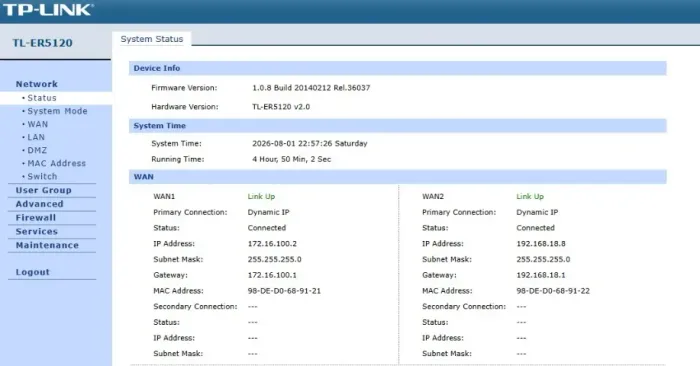Click the Hardware Version label
This screenshot has height=366, width=700.
point(185,107)
